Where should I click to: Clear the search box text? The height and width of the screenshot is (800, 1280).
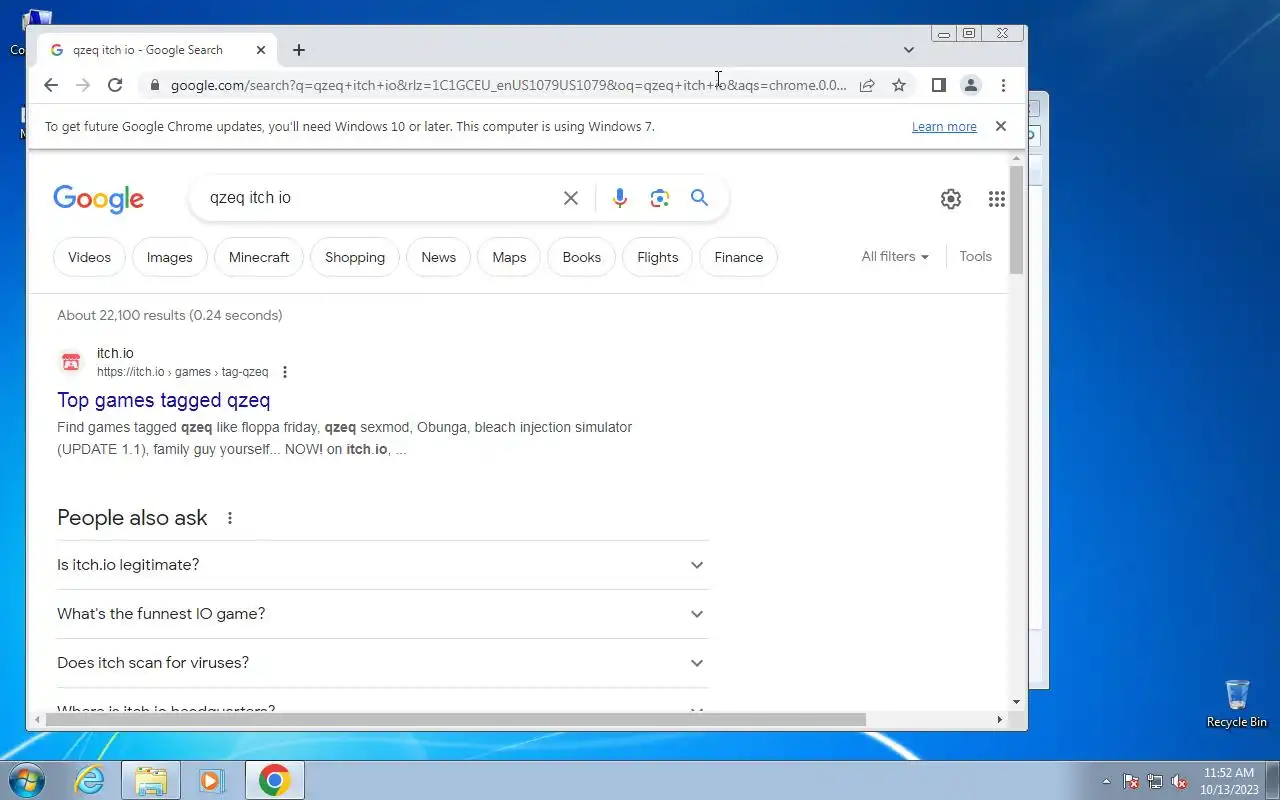pos(571,198)
